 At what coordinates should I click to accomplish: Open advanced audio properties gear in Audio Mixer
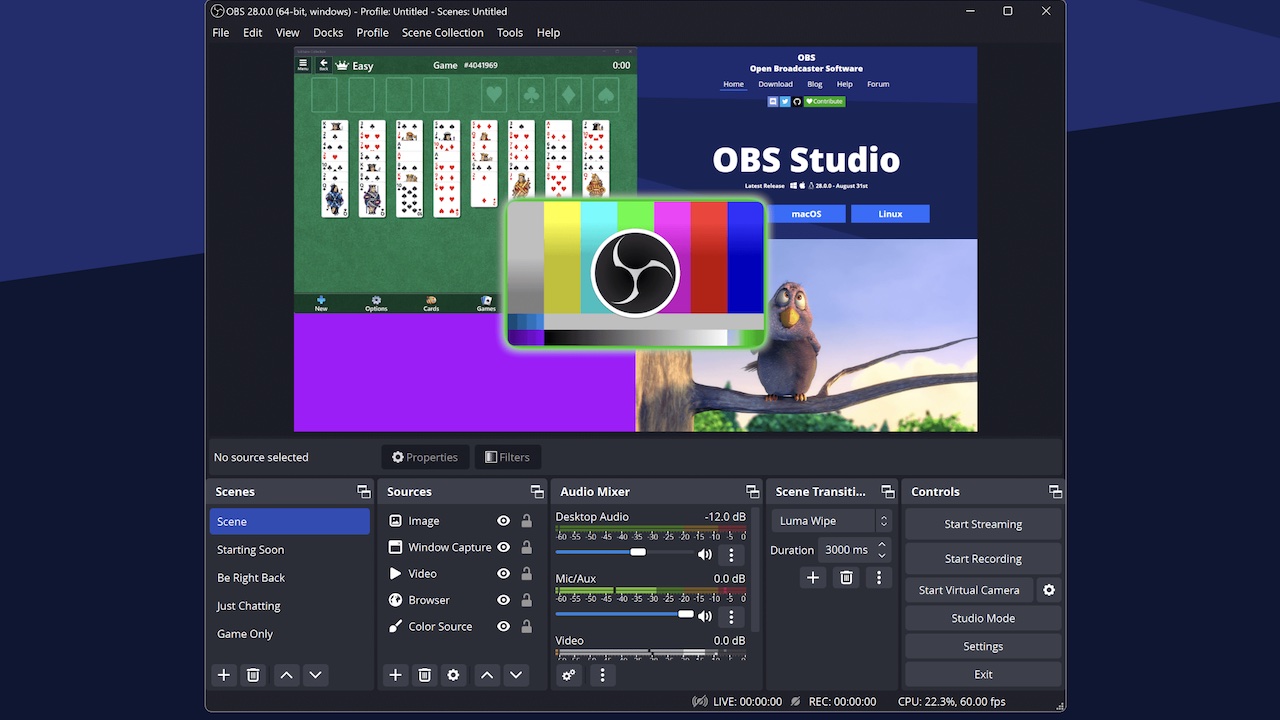click(x=568, y=675)
